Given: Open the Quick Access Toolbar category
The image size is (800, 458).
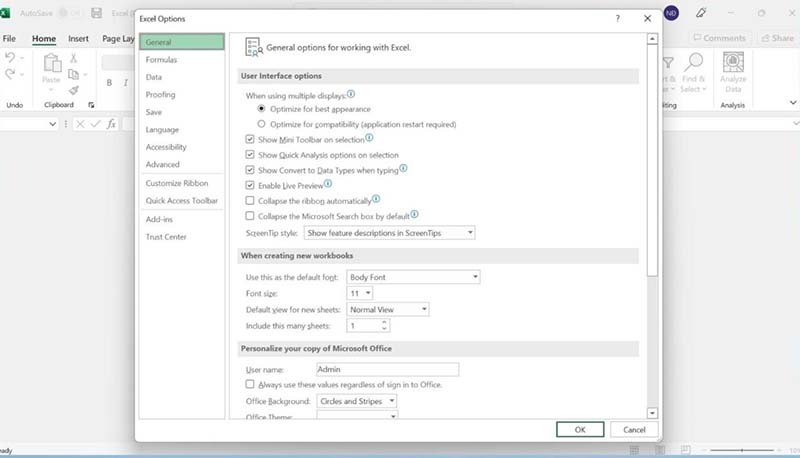Looking at the screenshot, I should 182,200.
